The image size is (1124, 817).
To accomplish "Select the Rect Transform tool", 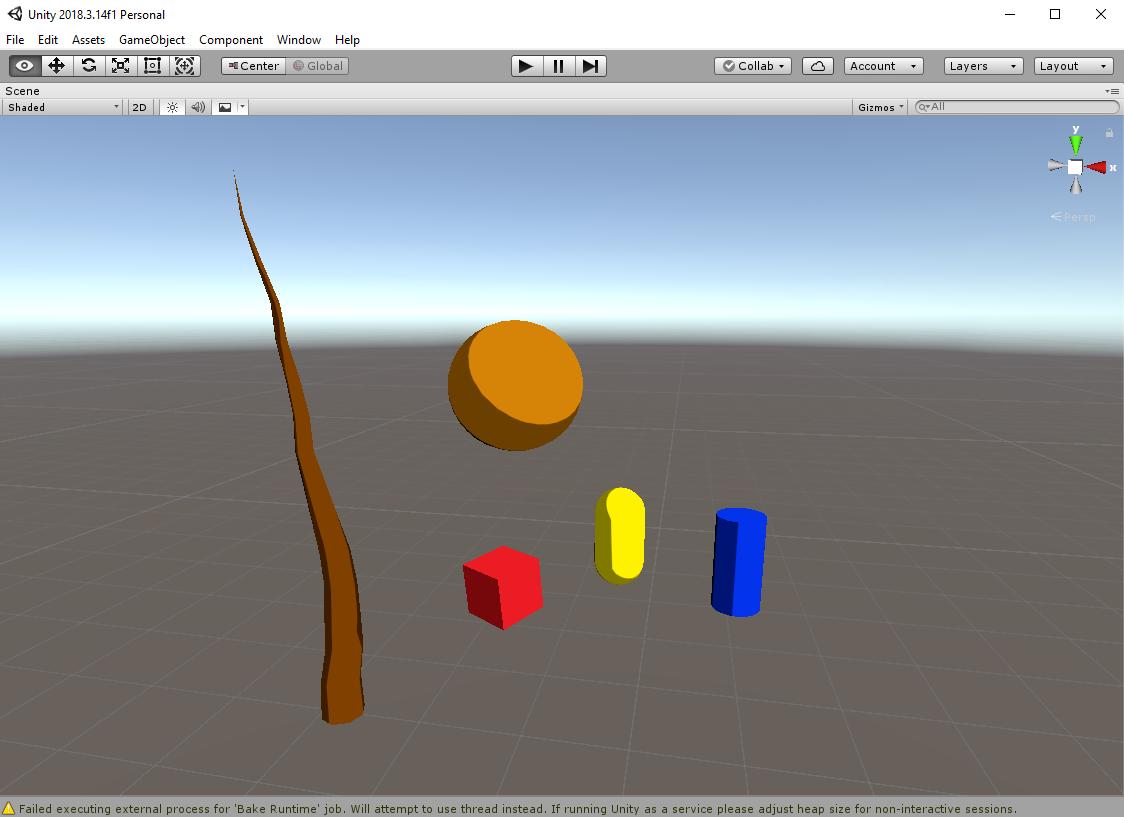I will tap(152, 66).
